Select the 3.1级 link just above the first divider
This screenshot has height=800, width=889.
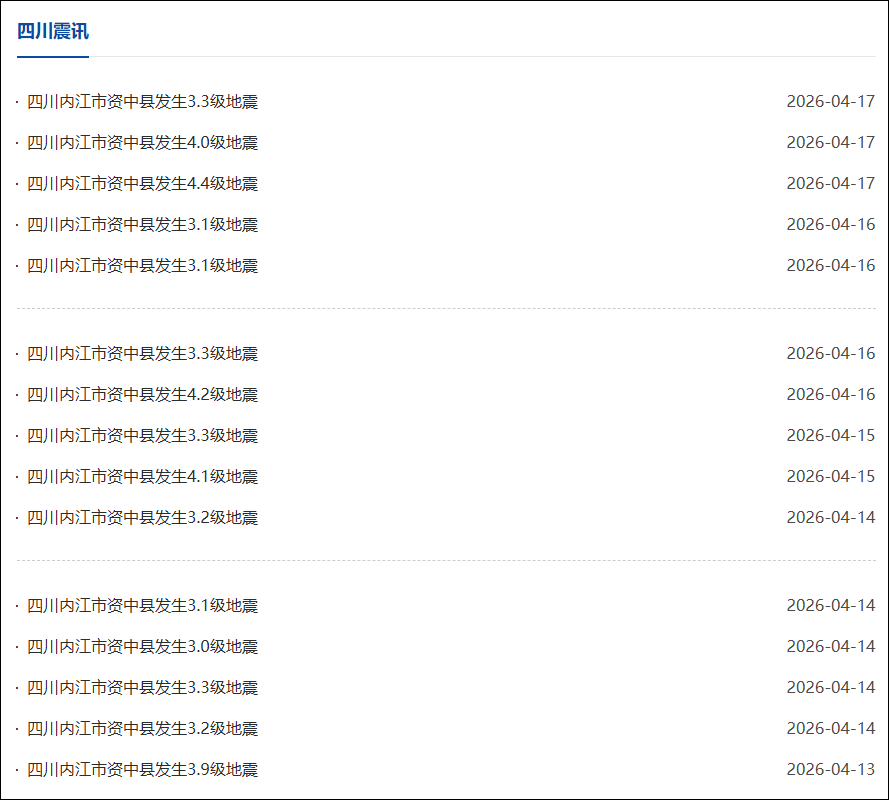142,266
